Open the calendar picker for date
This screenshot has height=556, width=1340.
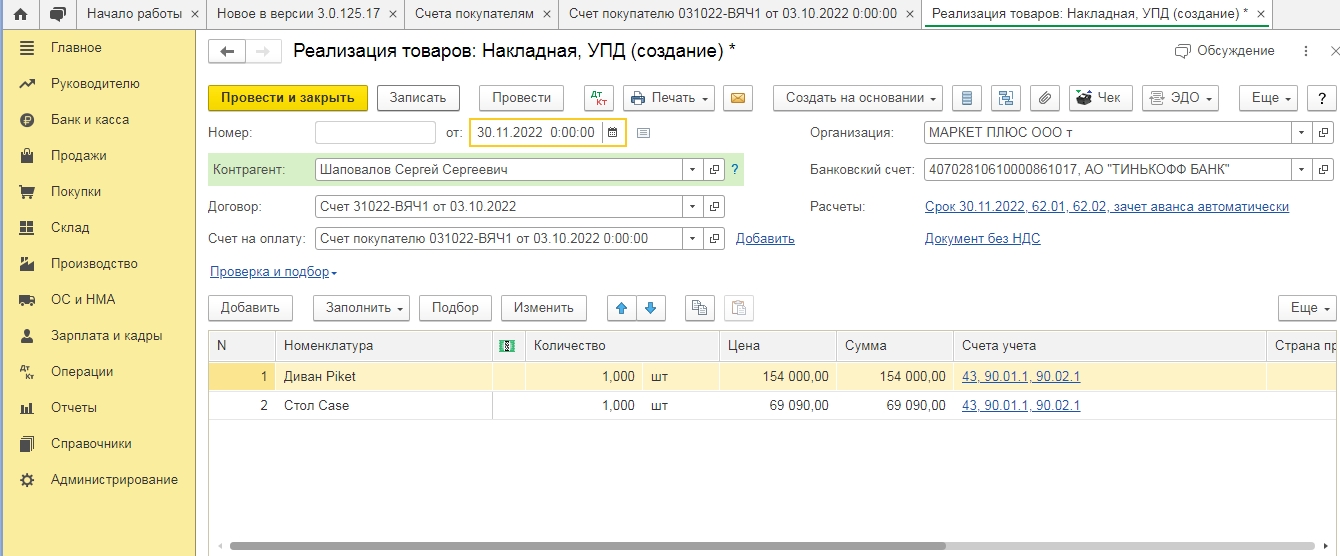613,132
